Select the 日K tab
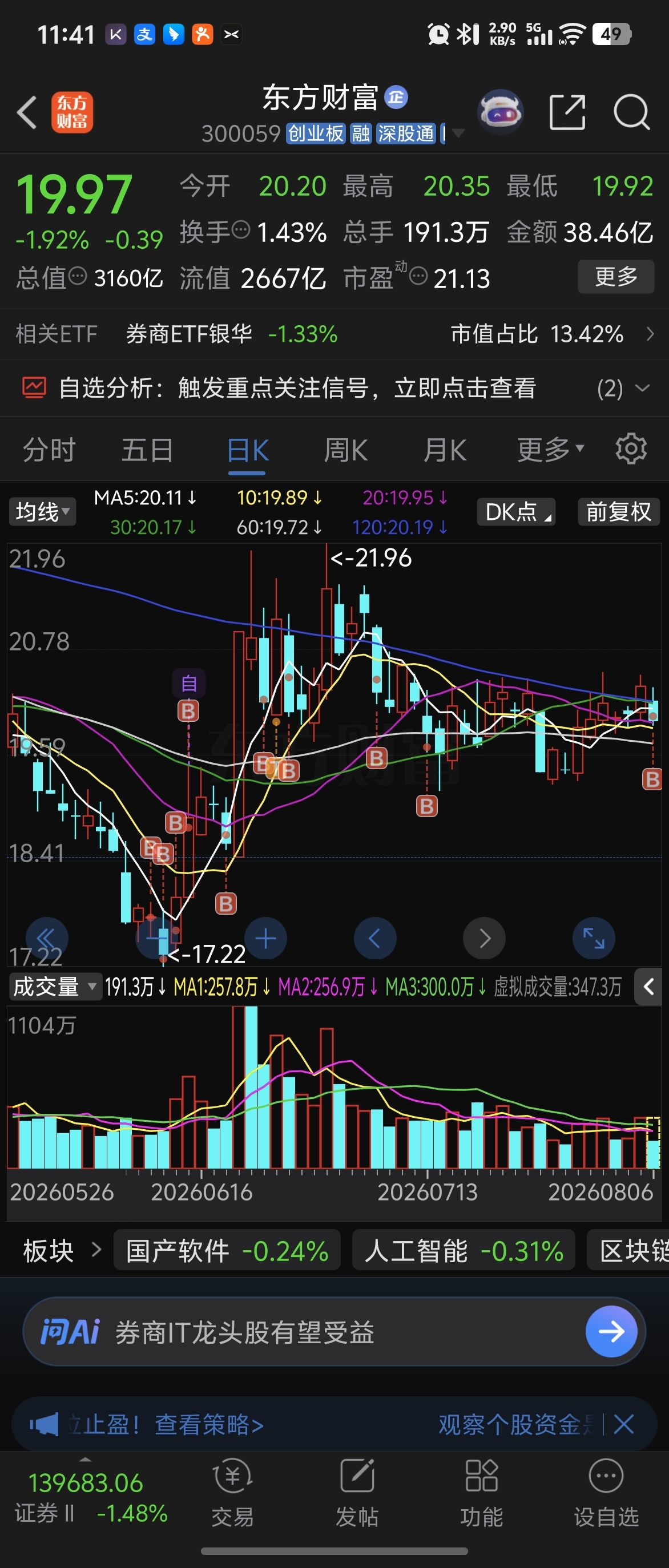Image resolution: width=669 pixels, height=1568 pixels. 248,450
